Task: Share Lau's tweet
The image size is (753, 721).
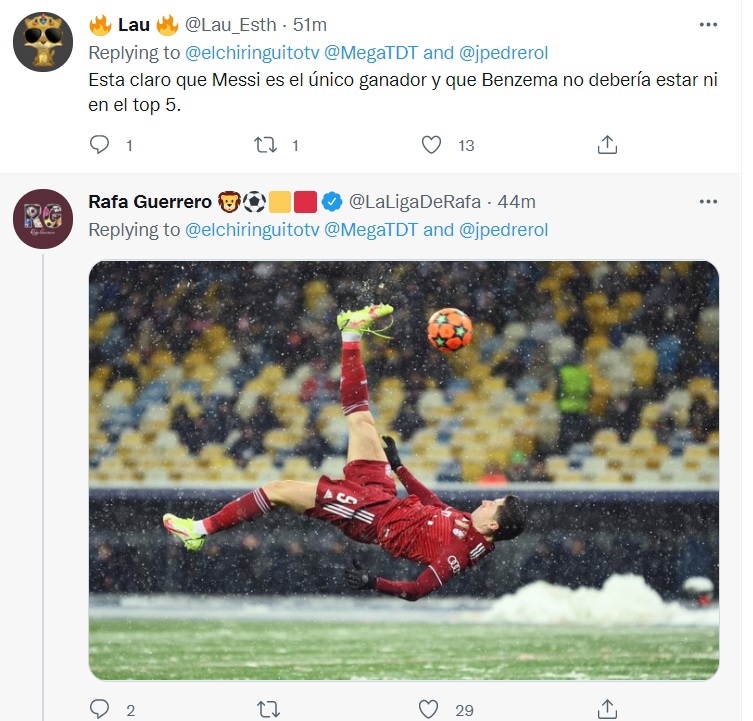Action: point(607,145)
